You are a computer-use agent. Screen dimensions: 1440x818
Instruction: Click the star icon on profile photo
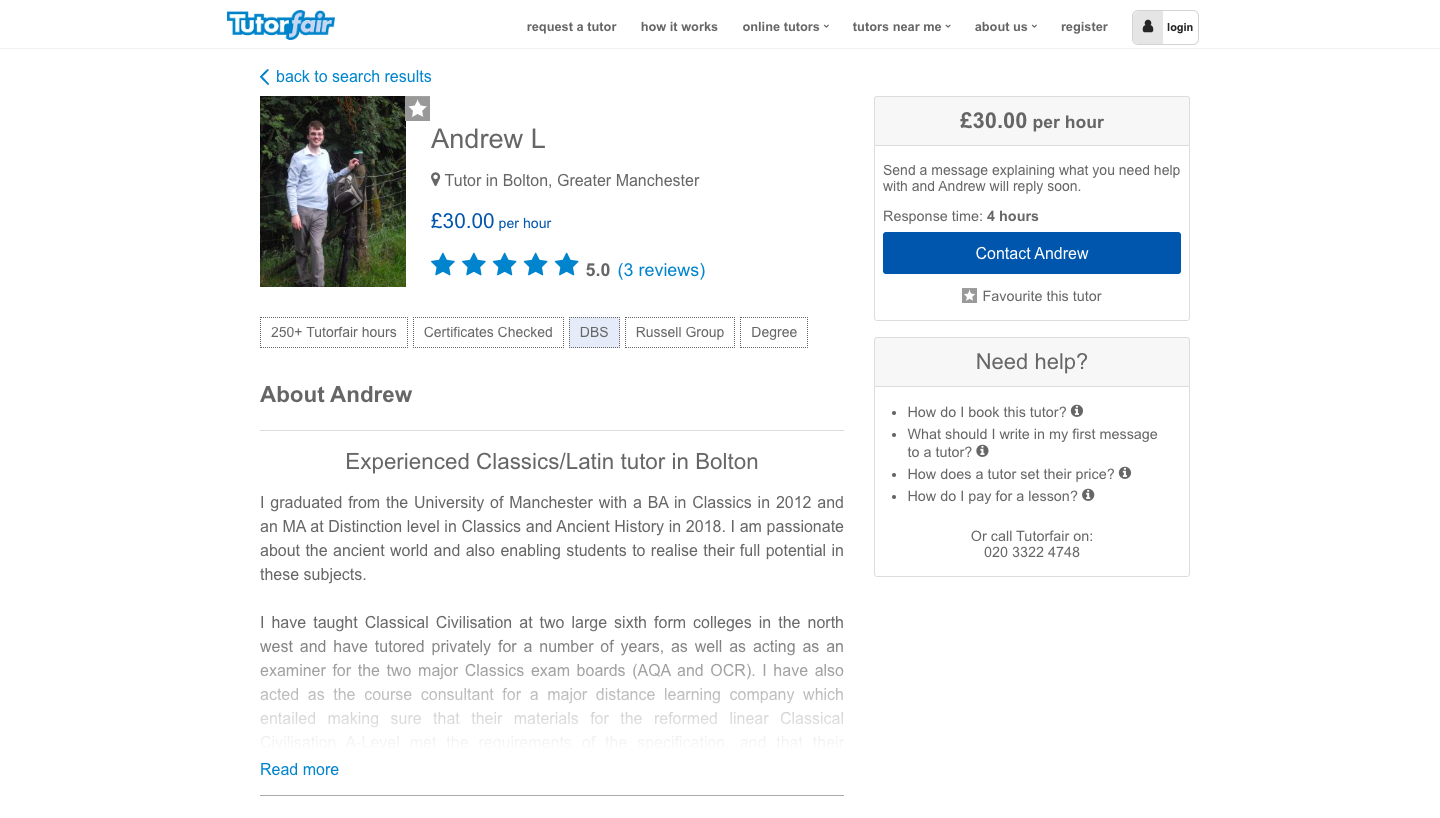(418, 109)
